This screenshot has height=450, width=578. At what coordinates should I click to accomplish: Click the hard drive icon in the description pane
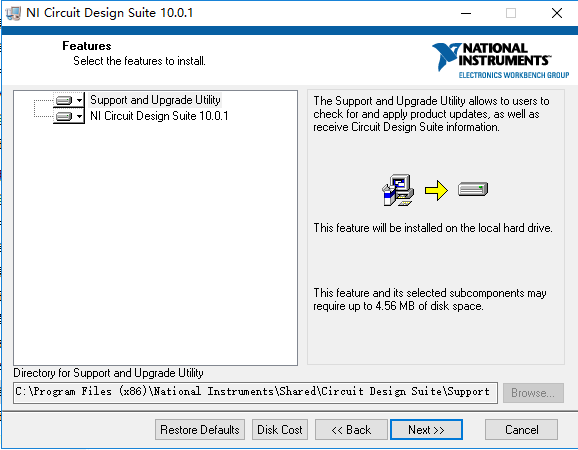[473, 189]
